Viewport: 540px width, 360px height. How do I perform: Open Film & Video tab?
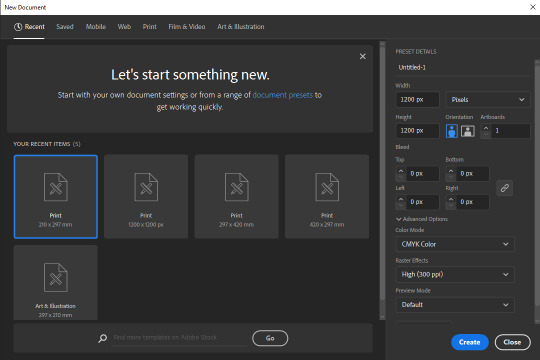click(187, 27)
